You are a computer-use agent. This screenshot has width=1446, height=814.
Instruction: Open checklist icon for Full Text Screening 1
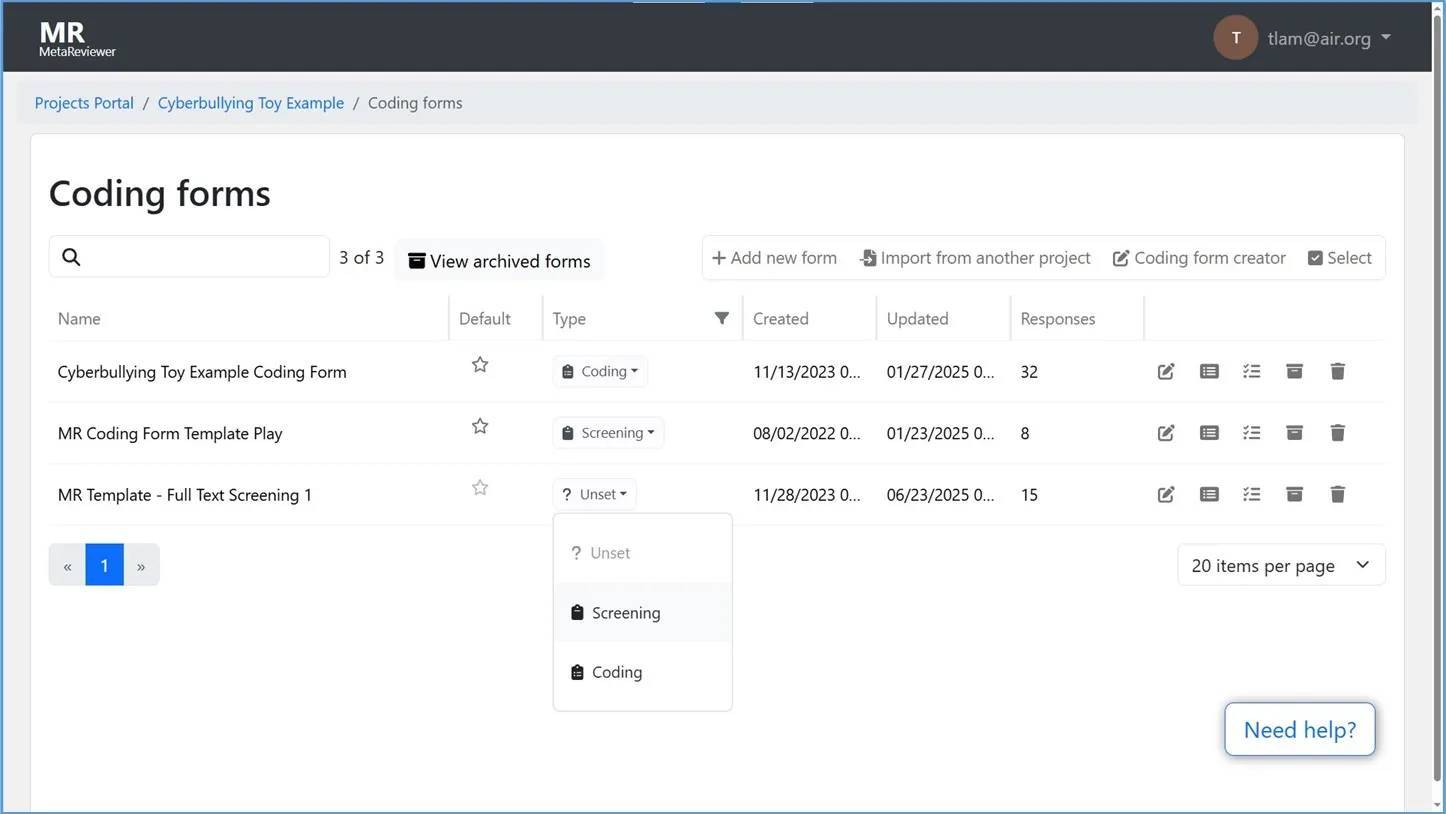tap(1252, 495)
